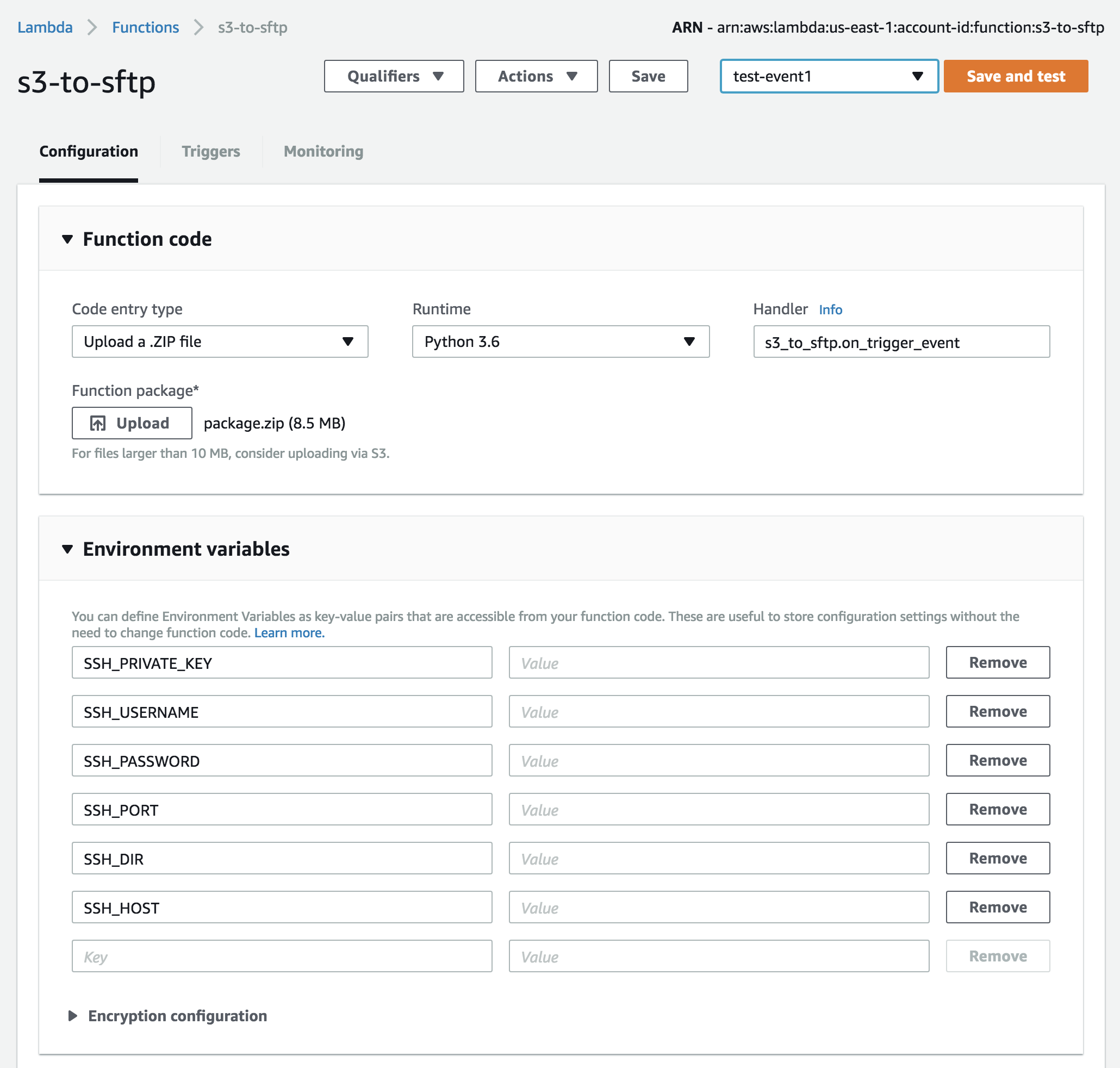
Task: Switch to the Triggers tab
Action: [x=210, y=151]
